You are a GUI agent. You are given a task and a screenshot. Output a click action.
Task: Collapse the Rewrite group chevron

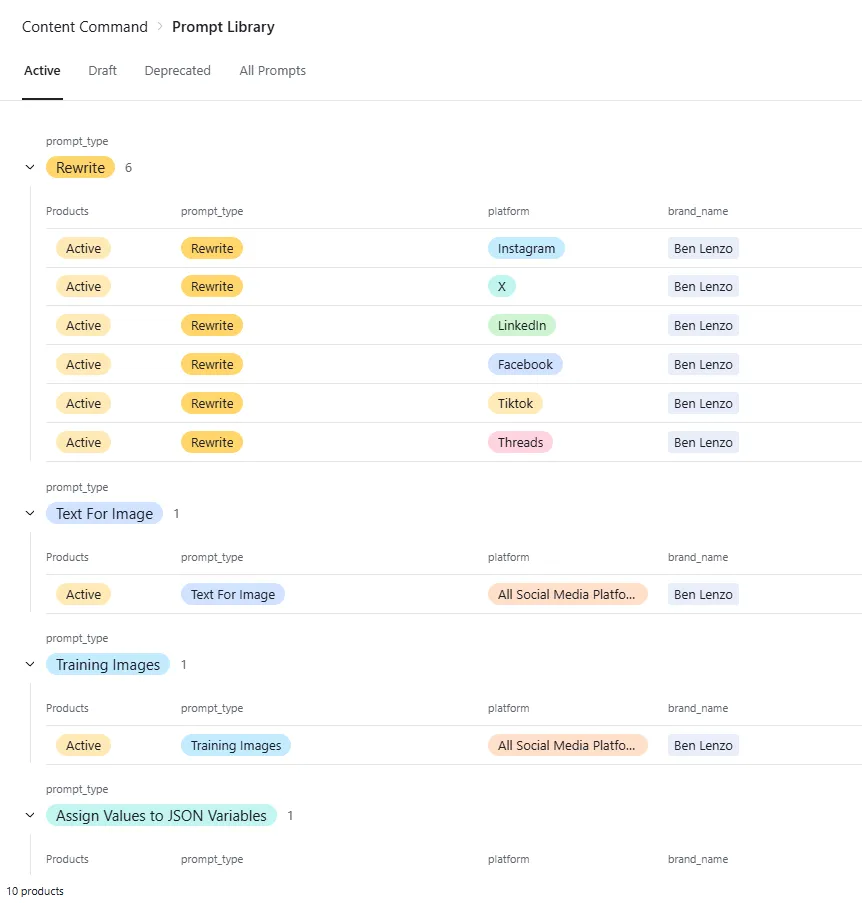30,167
